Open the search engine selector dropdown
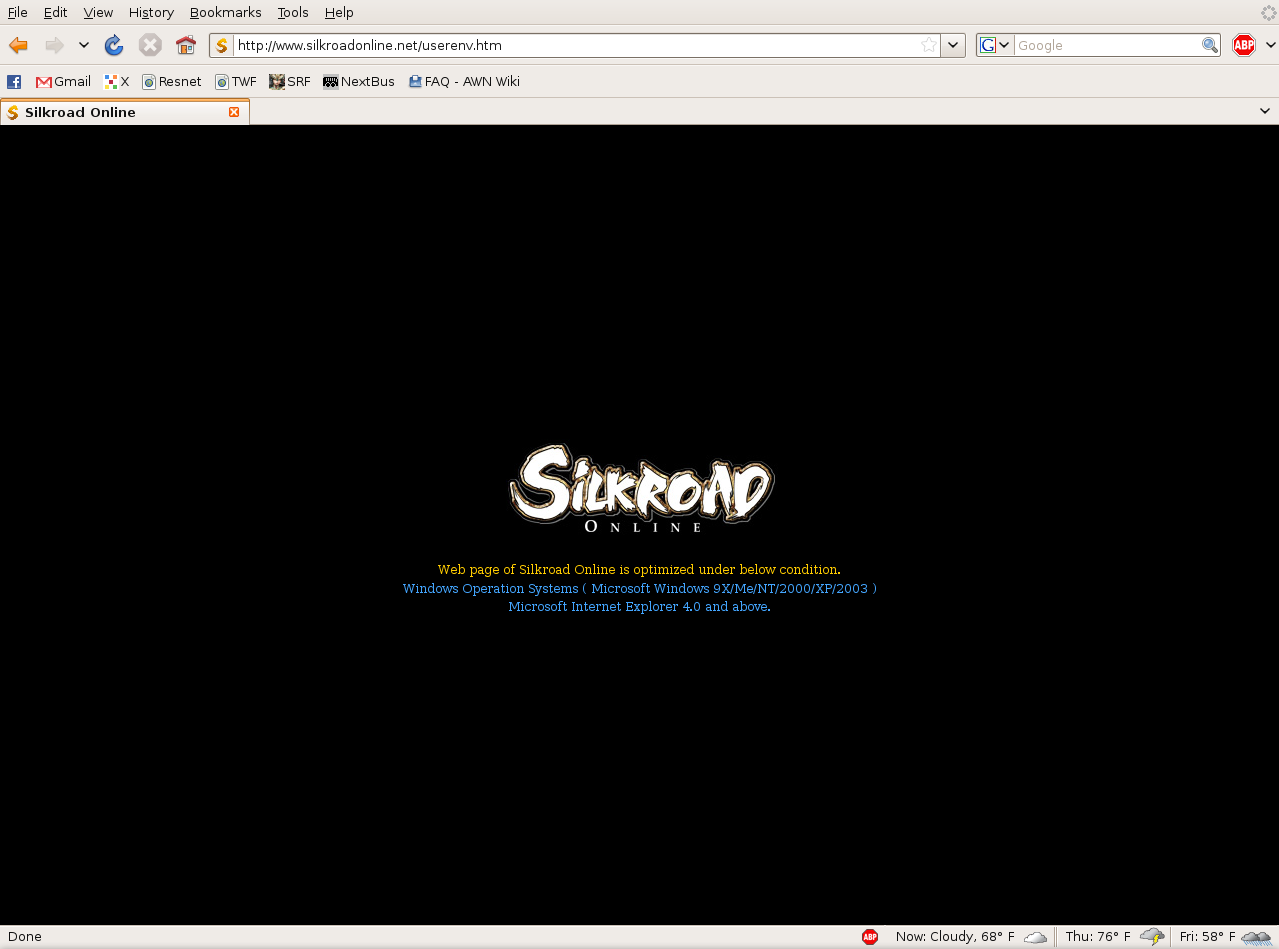This screenshot has width=1279, height=949. click(995, 45)
